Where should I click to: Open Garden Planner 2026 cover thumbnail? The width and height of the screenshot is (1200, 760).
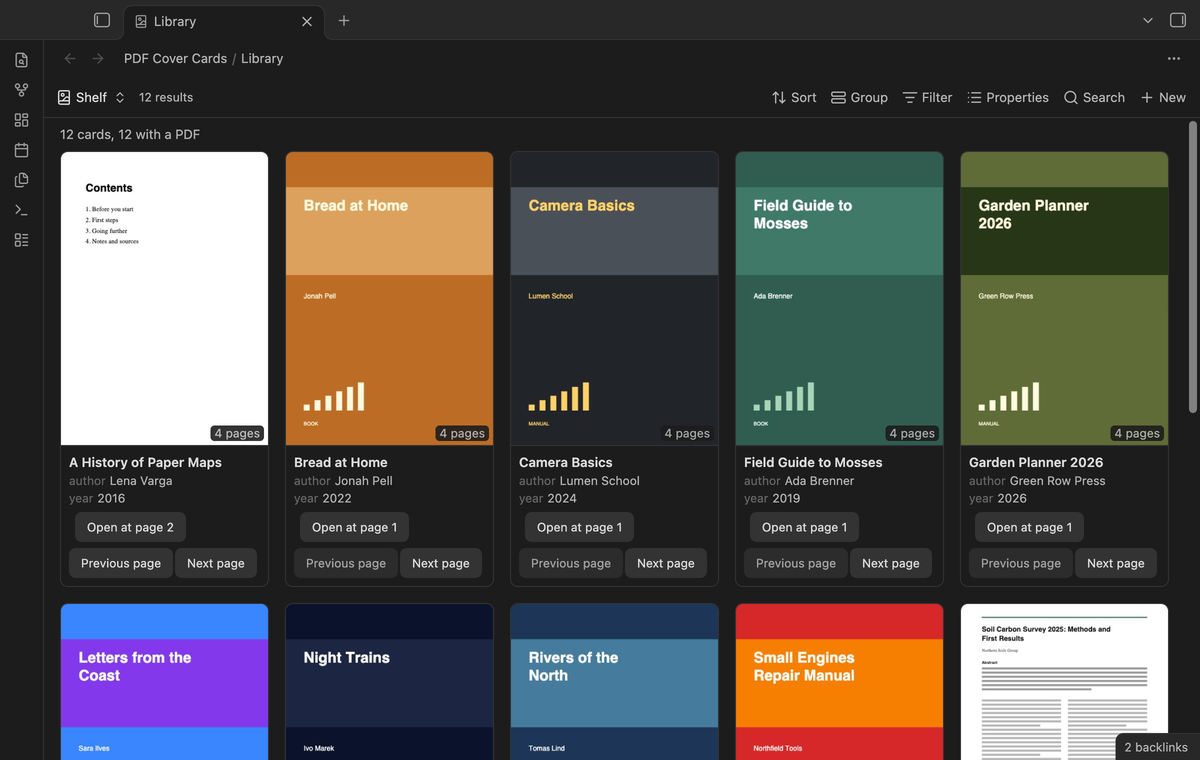[x=1064, y=298]
